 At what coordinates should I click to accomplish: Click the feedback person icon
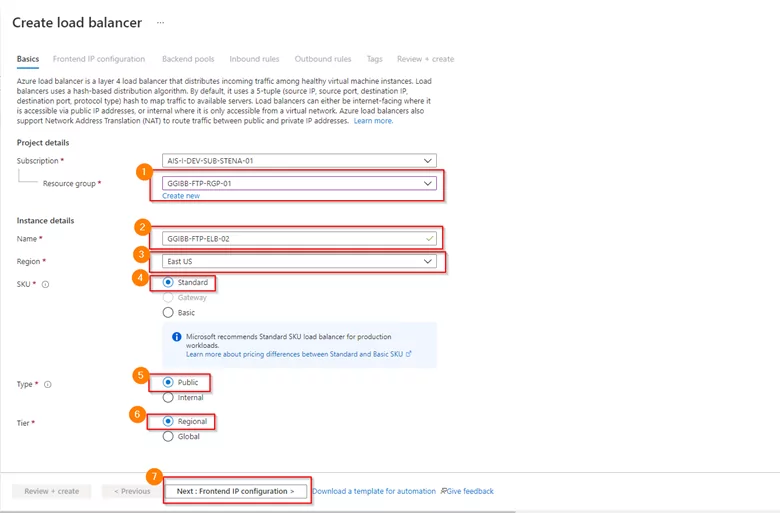[x=443, y=491]
